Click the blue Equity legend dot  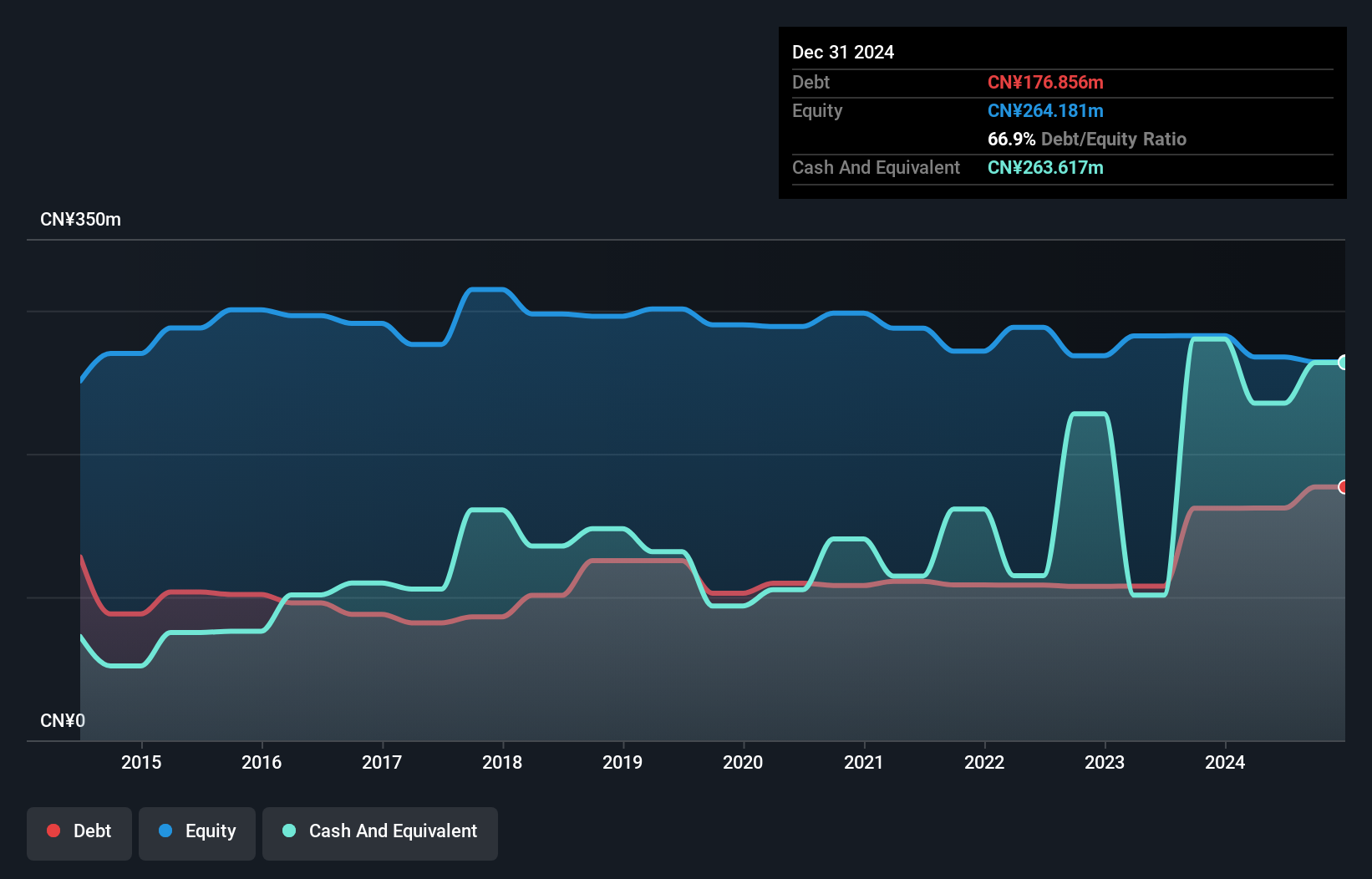165,831
